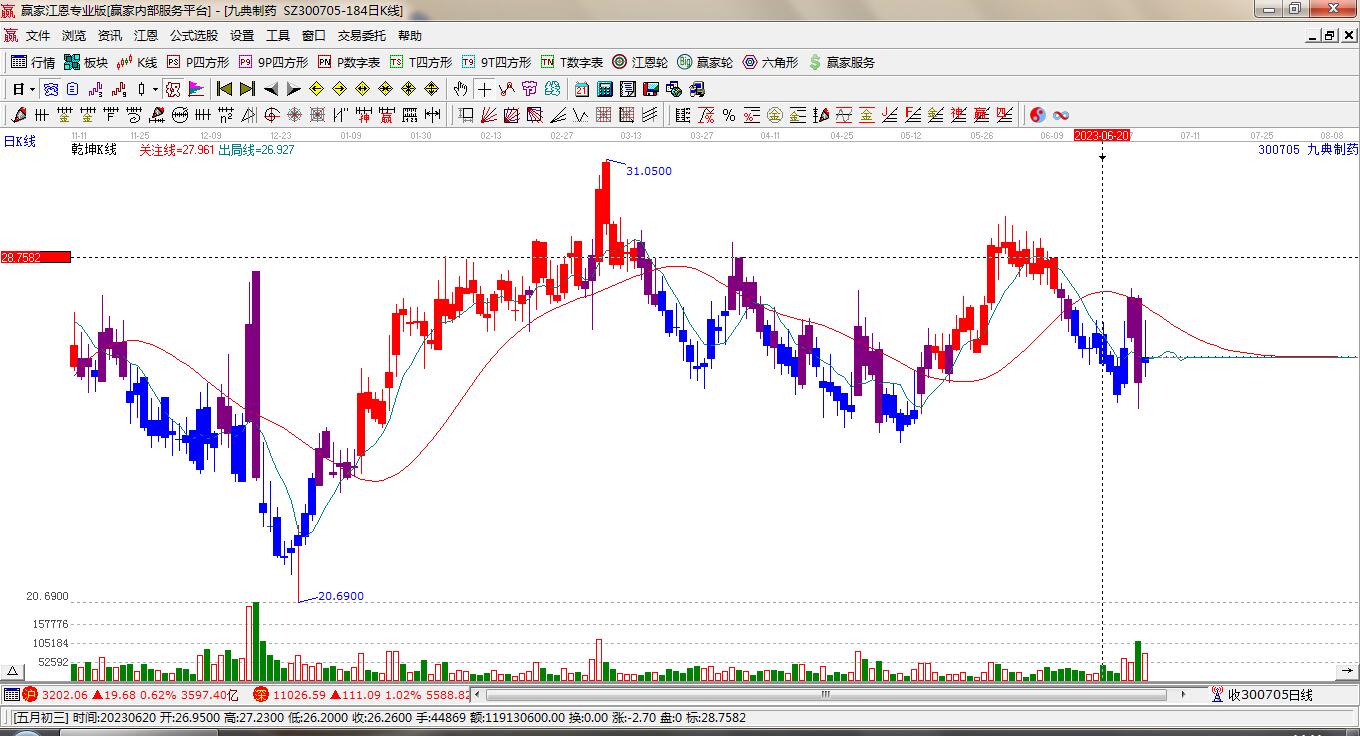Toggle the 9P四方形 view button
1360x736 pixels.
[273, 62]
